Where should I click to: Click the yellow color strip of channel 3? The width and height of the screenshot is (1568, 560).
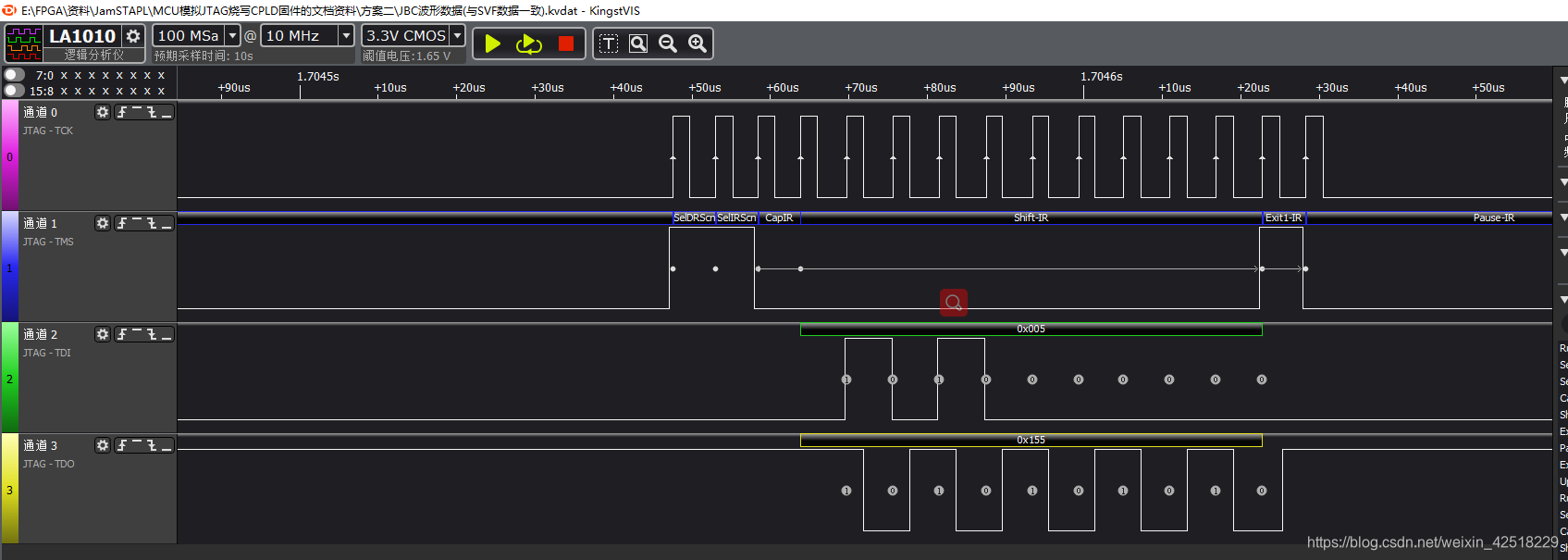(9, 489)
